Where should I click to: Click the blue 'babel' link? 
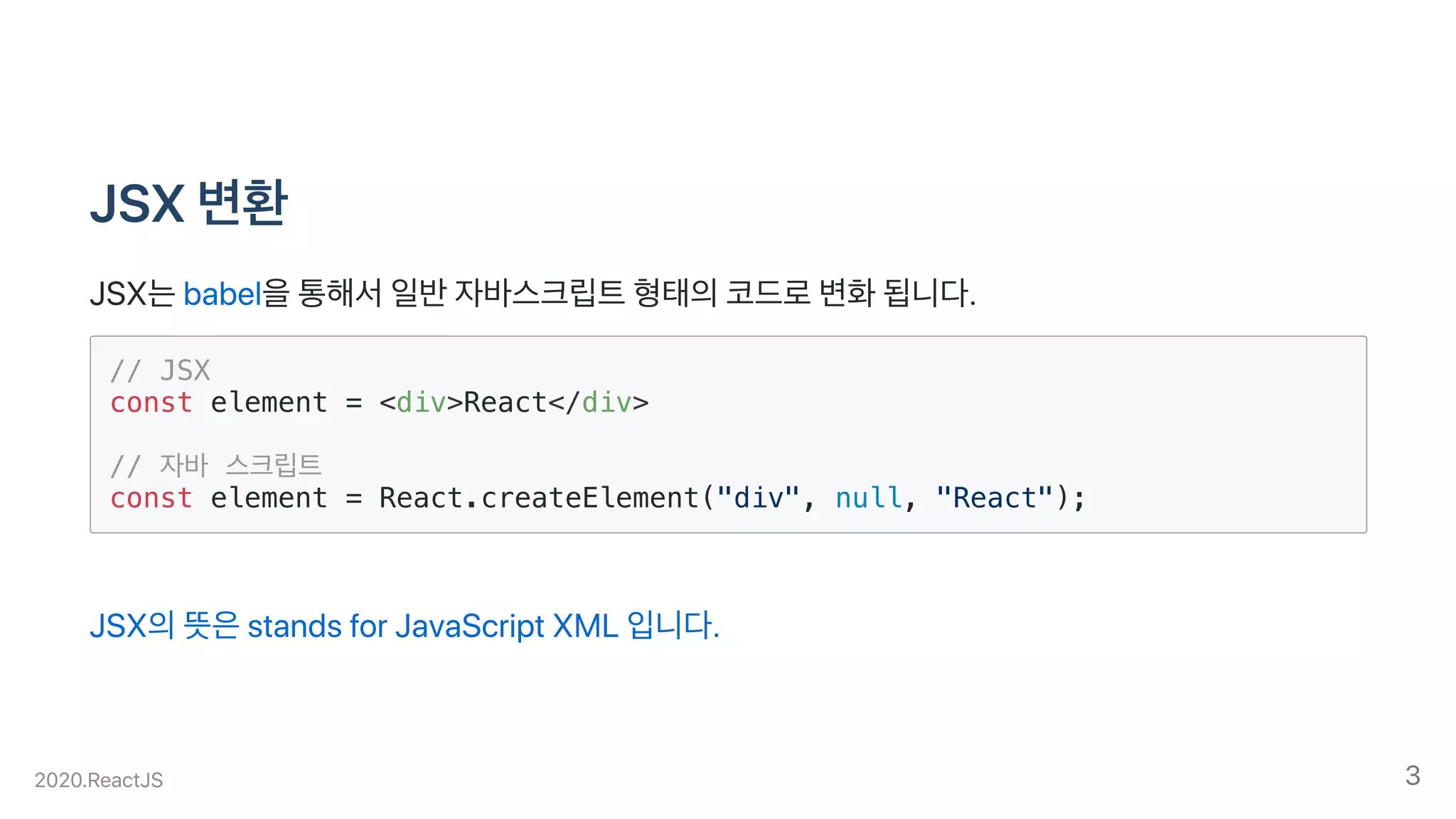pyautogui.click(x=223, y=294)
